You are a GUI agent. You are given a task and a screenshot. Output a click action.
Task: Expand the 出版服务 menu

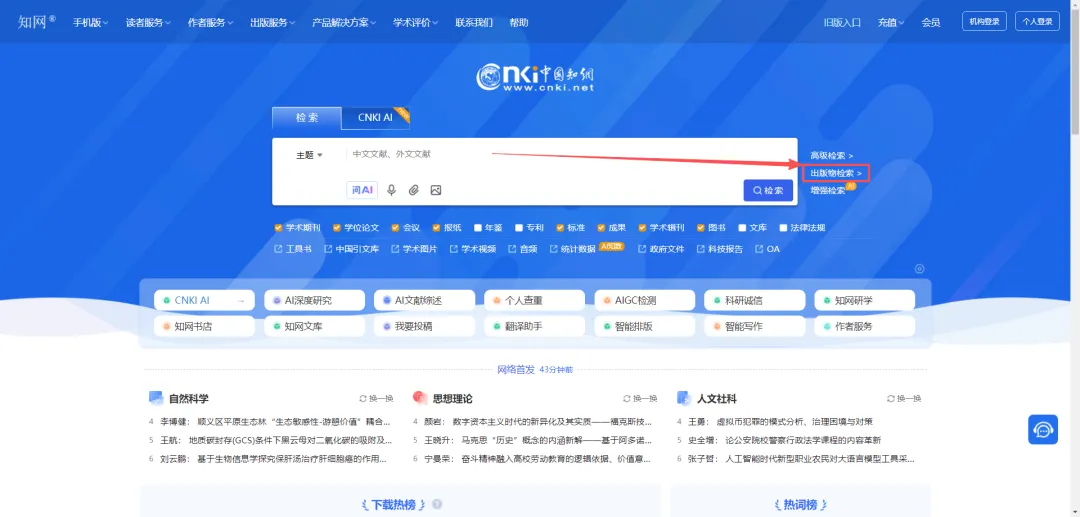[272, 22]
